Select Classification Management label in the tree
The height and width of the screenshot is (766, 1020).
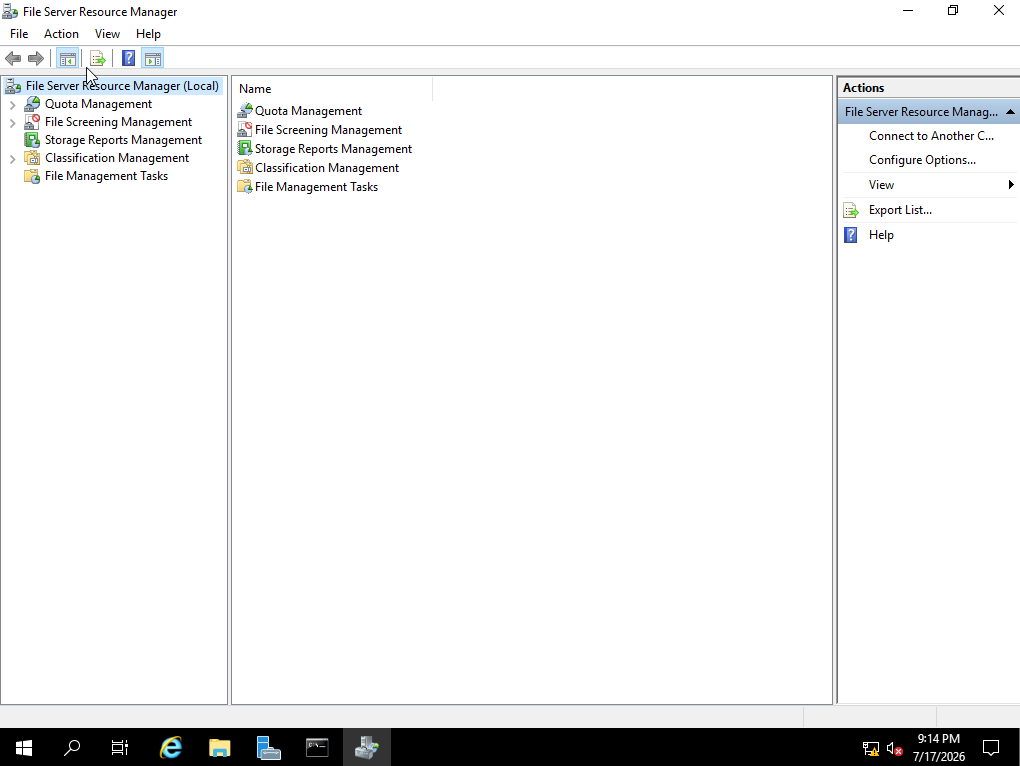pyautogui.click(x=117, y=158)
